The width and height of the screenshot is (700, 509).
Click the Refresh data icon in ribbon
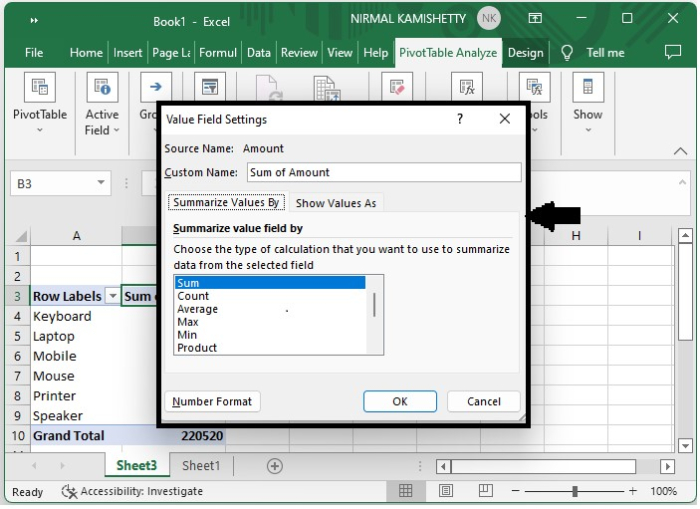(x=269, y=88)
